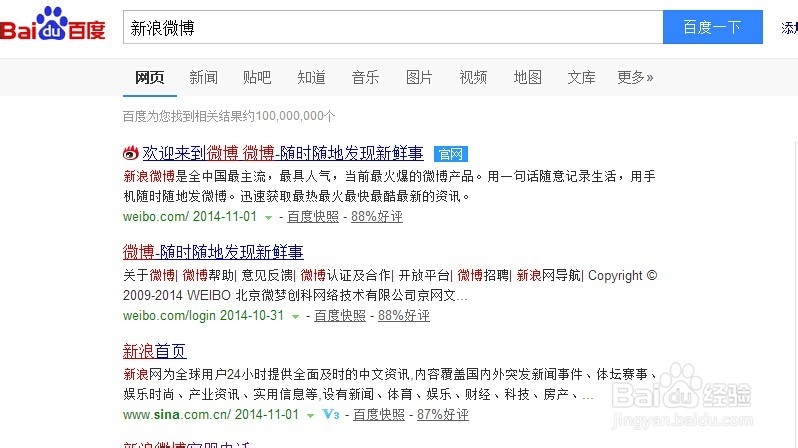The image size is (798, 448).
Task: Click the 官网 badge on first result
Action: click(x=451, y=154)
